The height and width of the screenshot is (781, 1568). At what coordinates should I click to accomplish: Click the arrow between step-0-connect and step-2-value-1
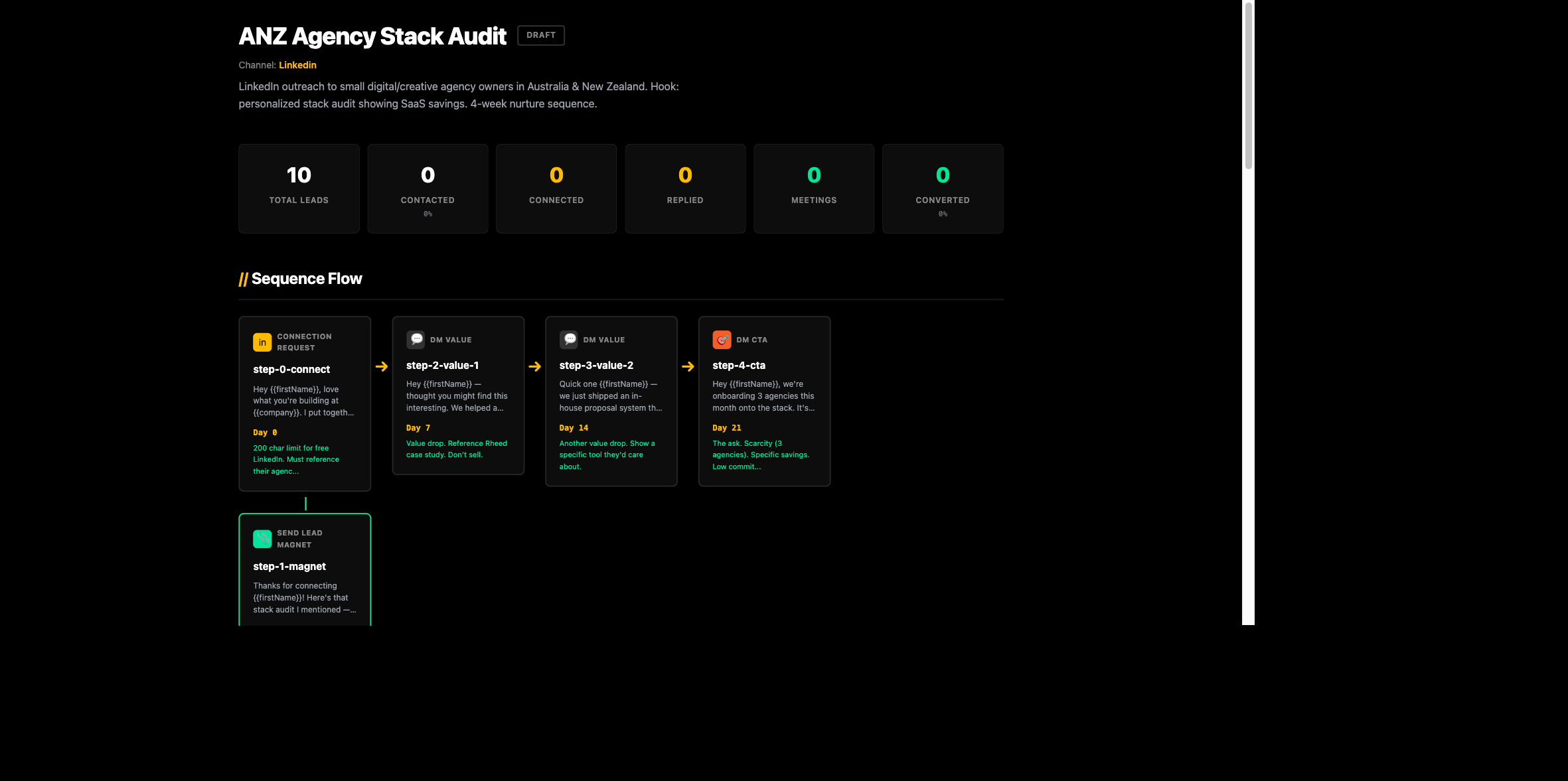(x=382, y=366)
